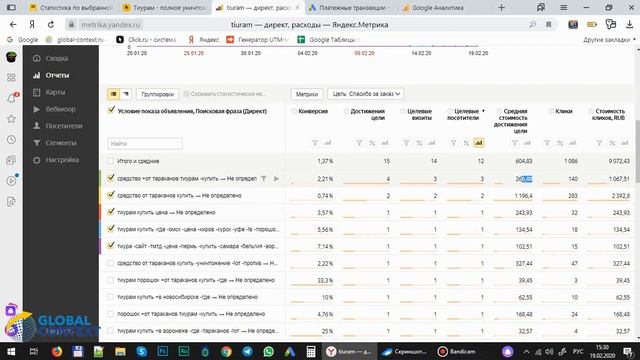Open Firefox from the taskbar
Viewport: 640px width, 360px height.
[x=56, y=351]
